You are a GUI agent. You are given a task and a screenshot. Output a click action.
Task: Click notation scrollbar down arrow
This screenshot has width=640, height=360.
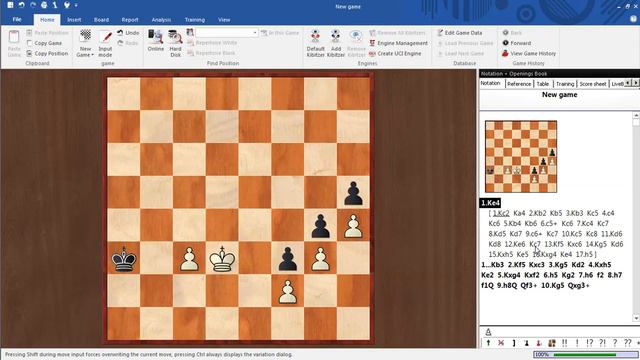click(636, 318)
